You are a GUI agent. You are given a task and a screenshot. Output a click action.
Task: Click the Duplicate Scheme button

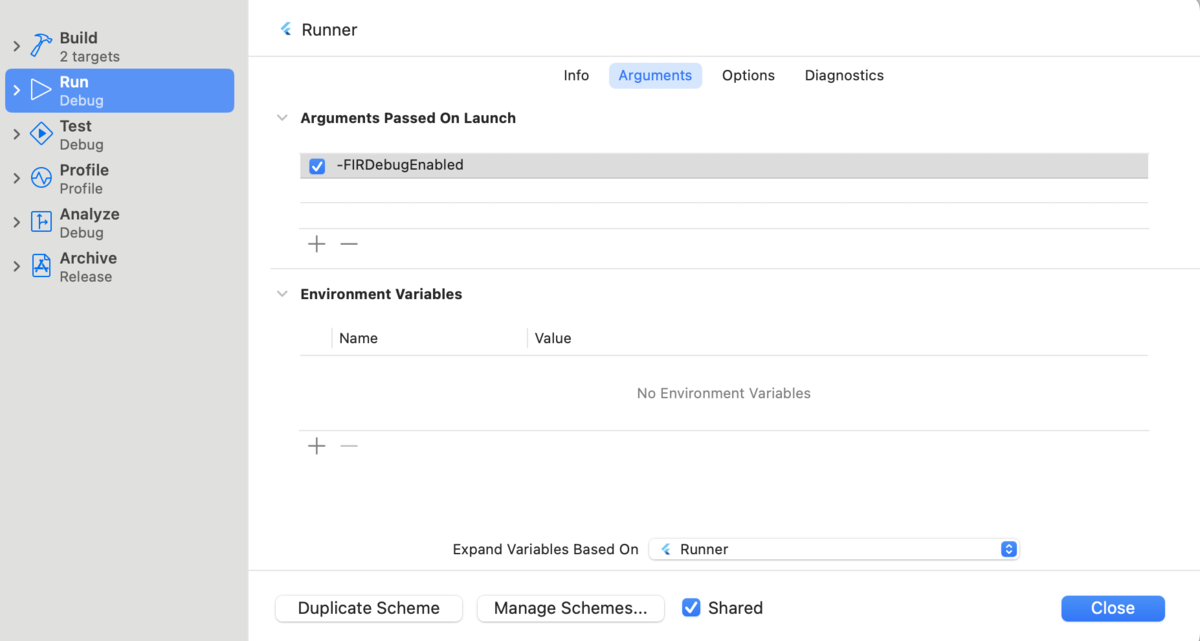click(369, 608)
